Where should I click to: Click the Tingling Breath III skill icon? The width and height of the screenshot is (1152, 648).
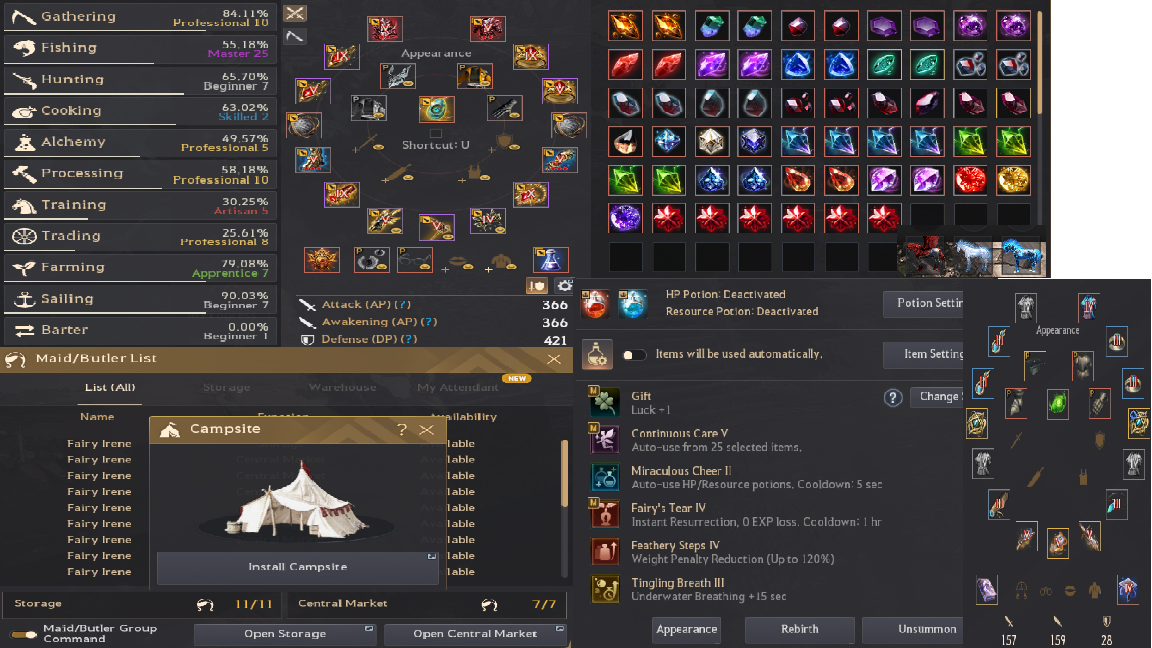click(605, 588)
